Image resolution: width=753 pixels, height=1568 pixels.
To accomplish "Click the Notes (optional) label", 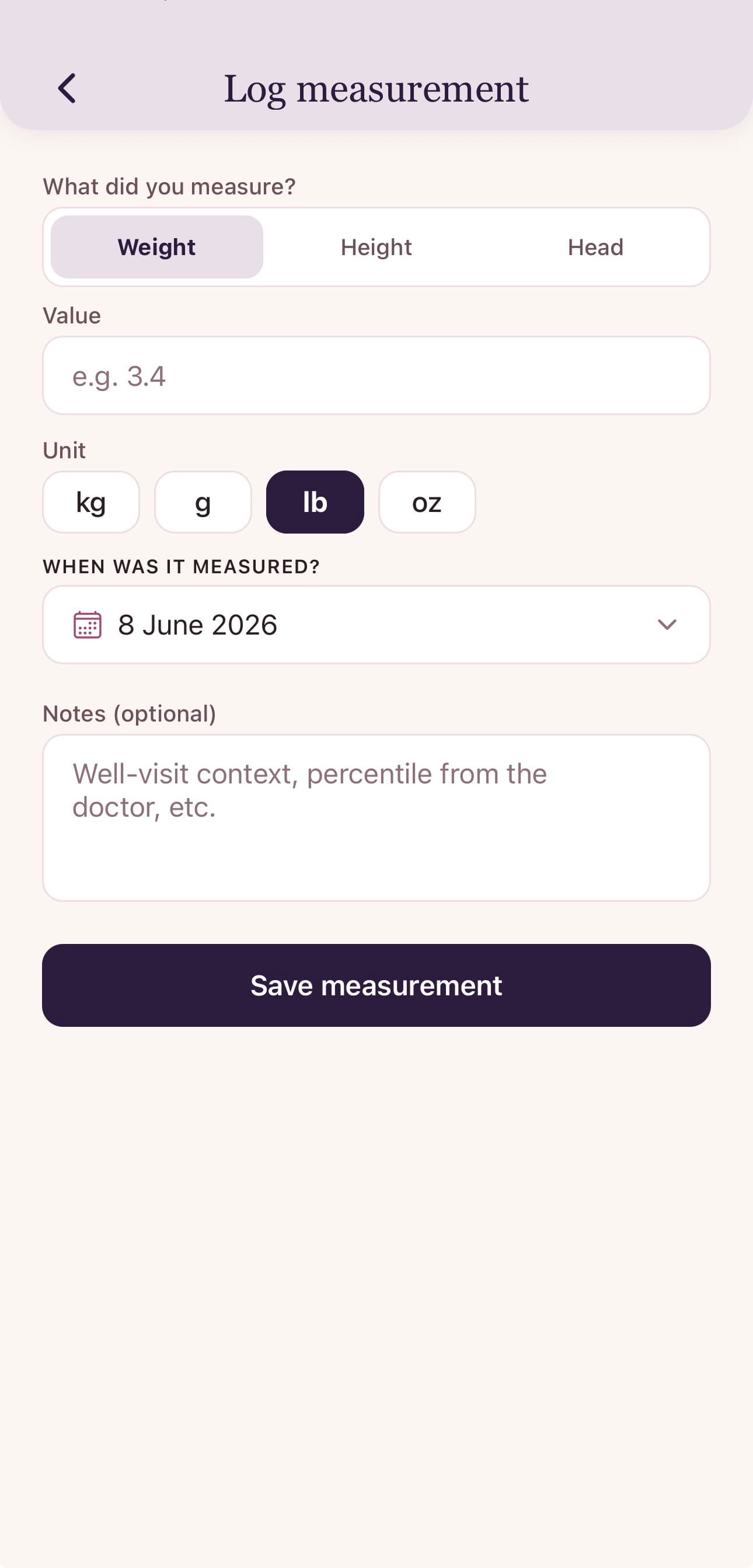I will (130, 713).
